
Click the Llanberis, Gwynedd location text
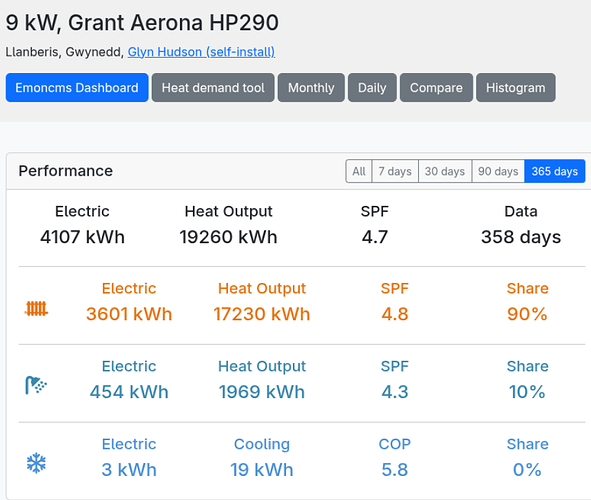click(x=64, y=52)
